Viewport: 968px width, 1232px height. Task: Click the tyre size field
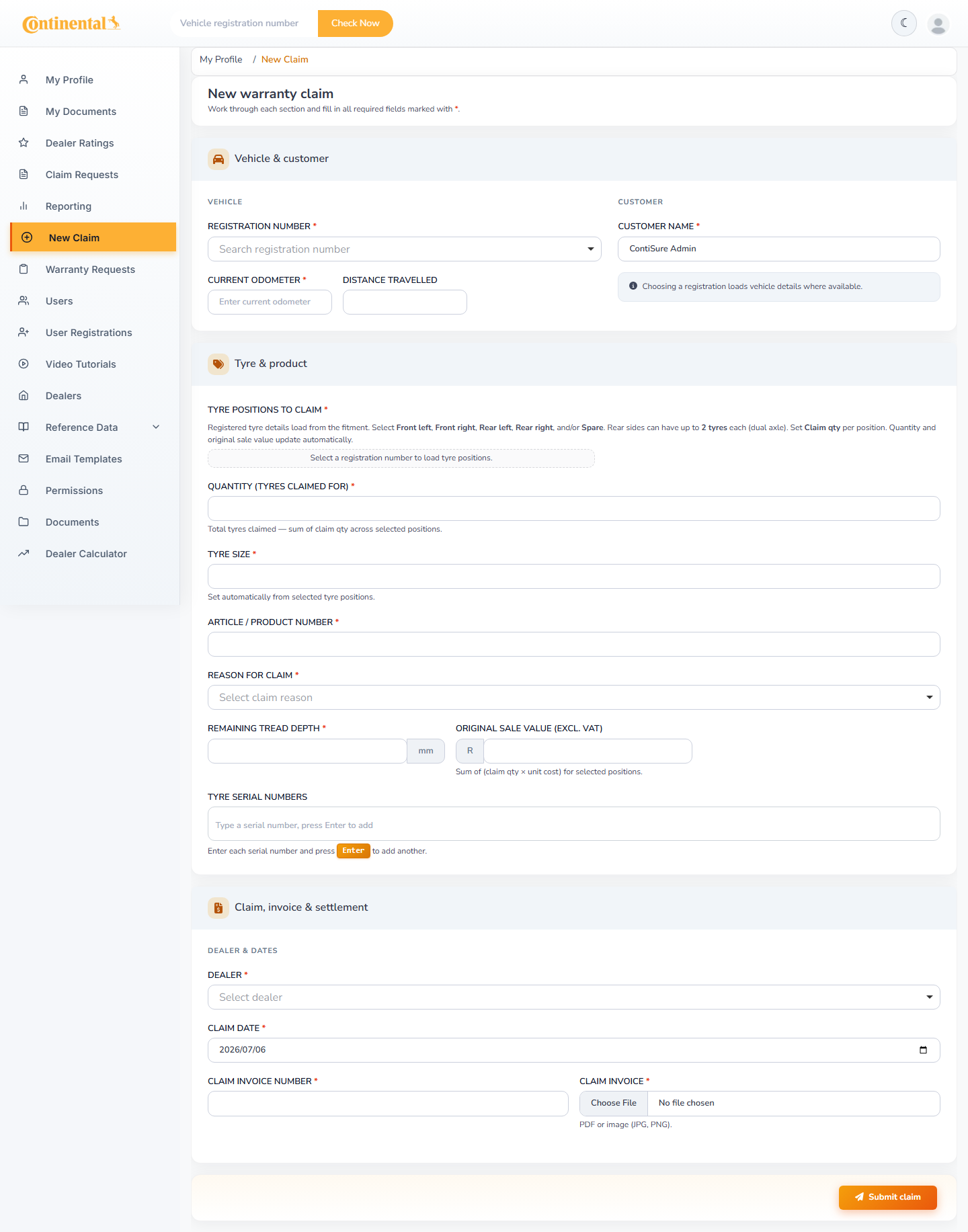tap(573, 576)
